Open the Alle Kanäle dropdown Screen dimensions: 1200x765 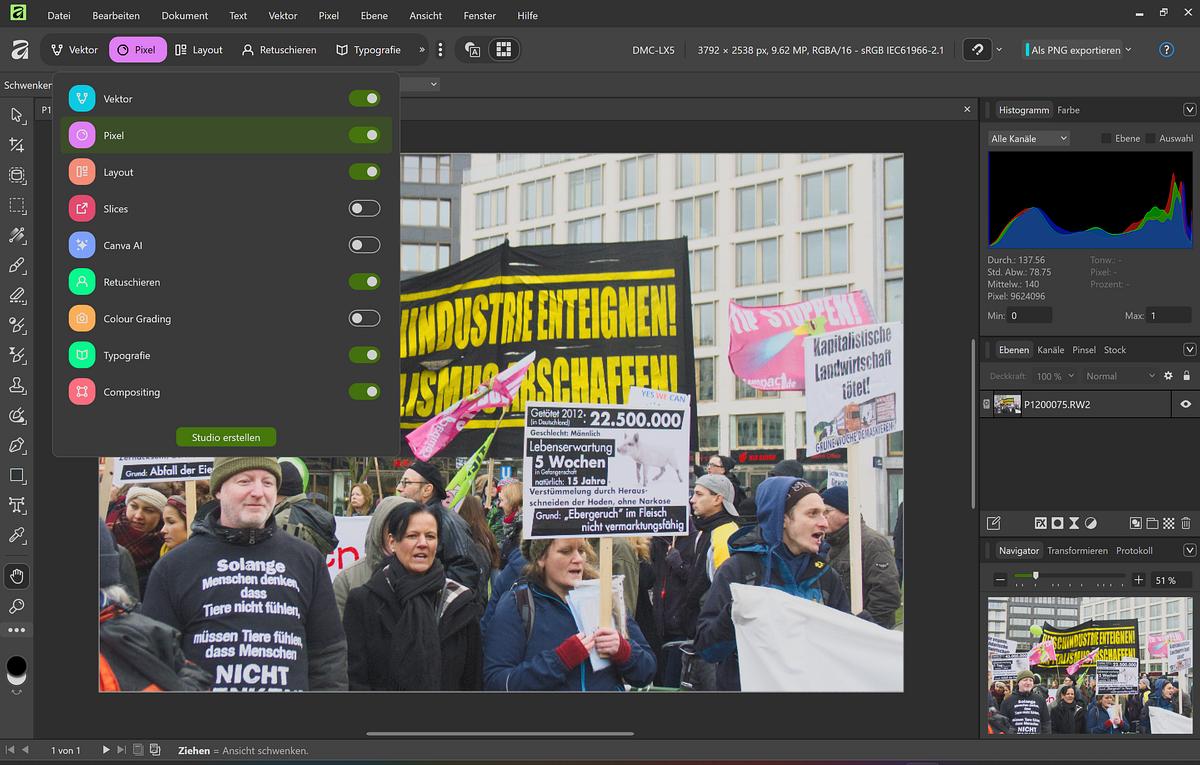(x=1028, y=139)
